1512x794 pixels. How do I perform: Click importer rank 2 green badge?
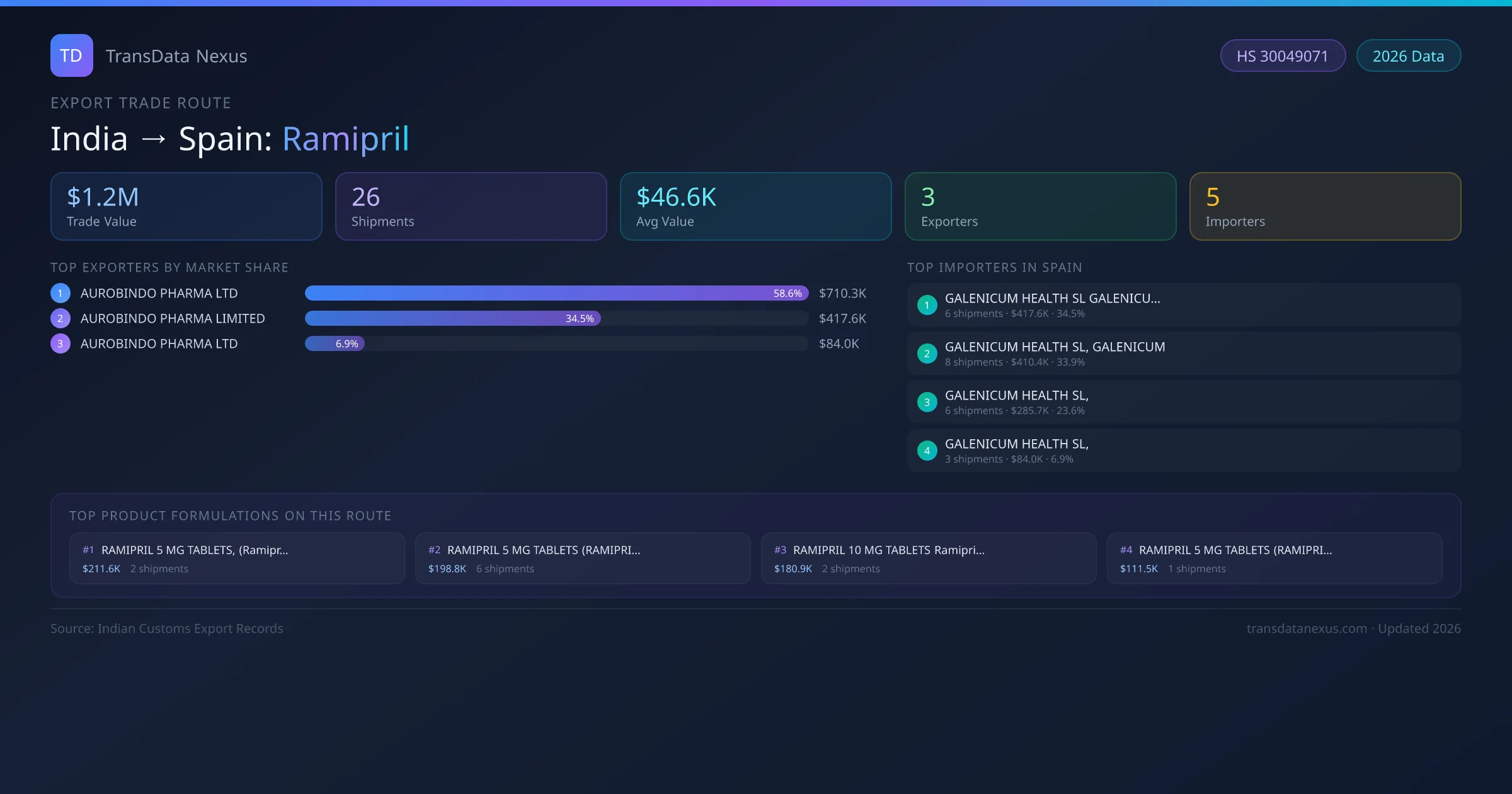coord(927,354)
